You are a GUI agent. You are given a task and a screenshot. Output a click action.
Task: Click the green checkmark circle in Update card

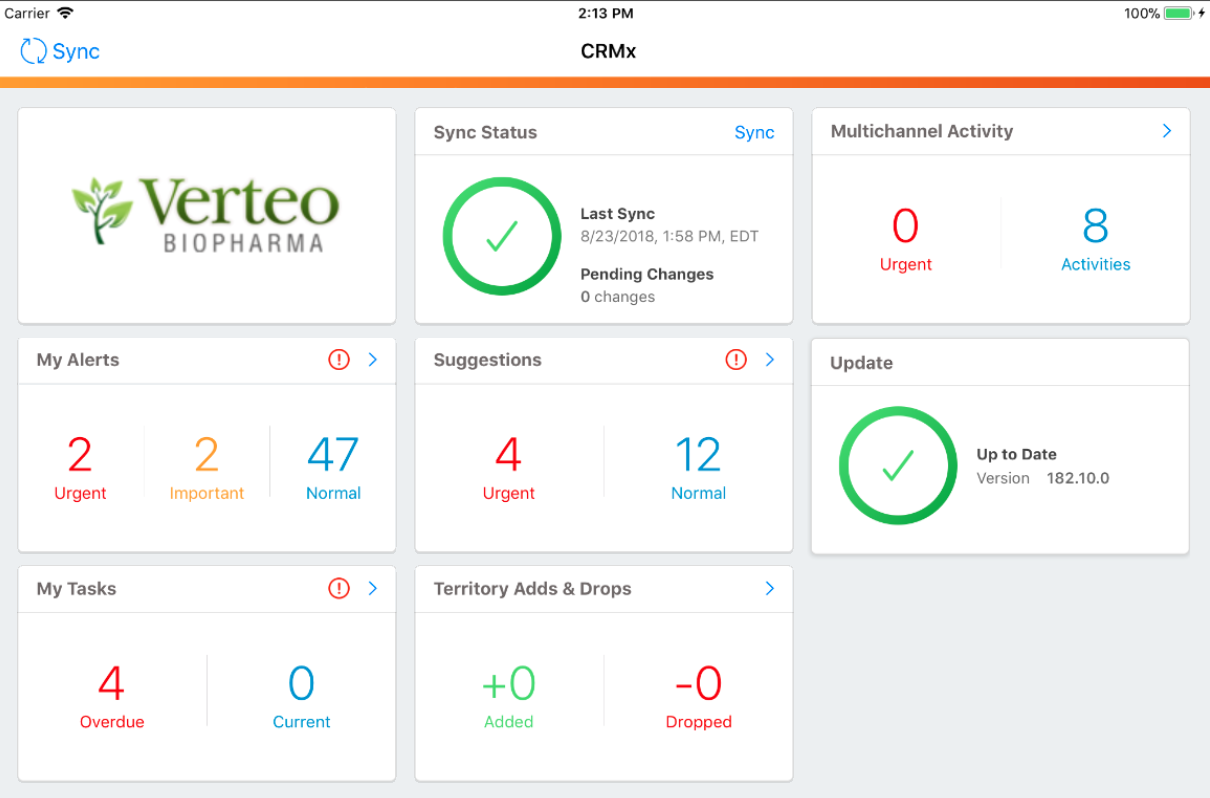coord(898,466)
